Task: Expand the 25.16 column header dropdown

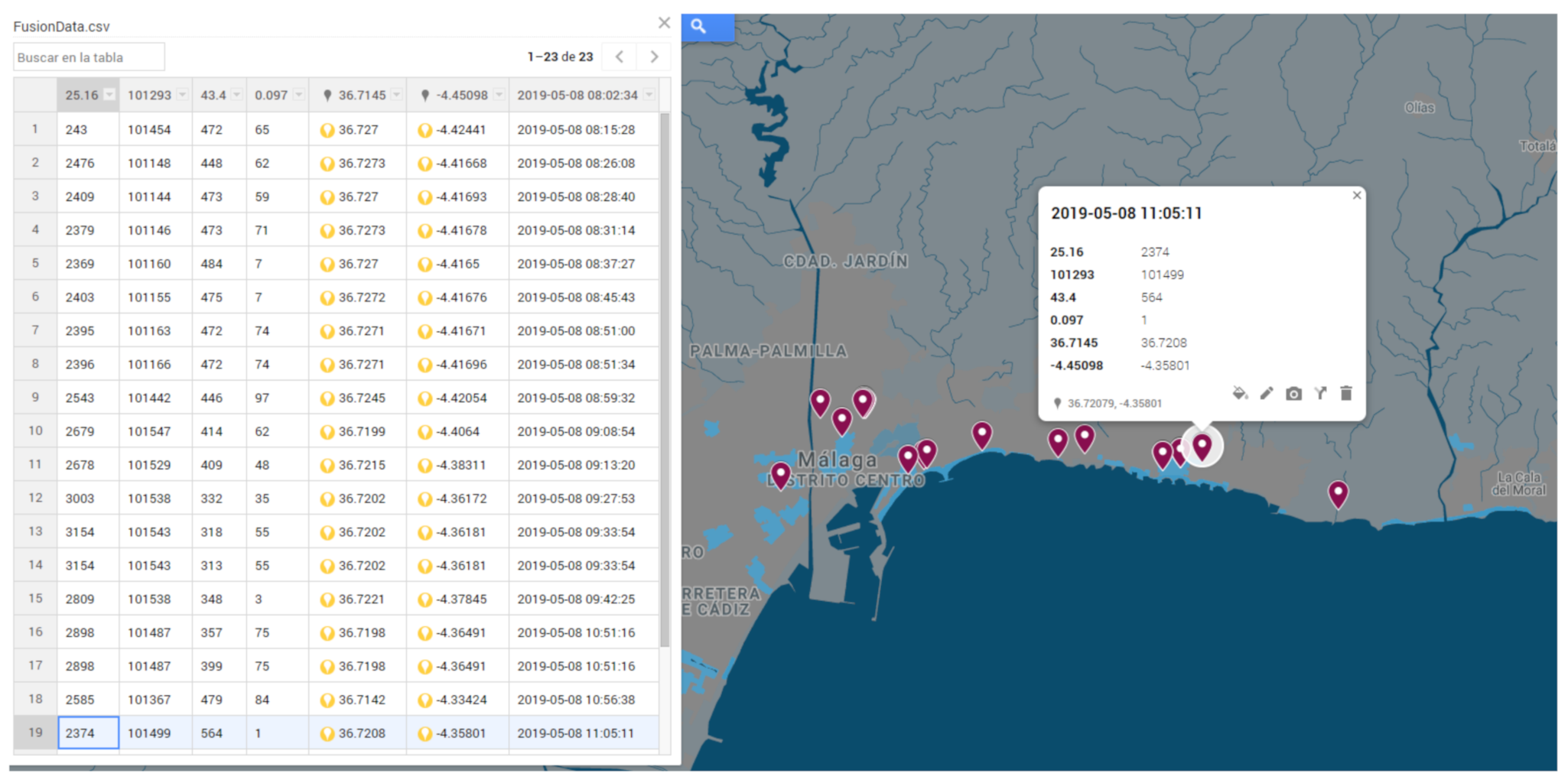Action: coord(109,95)
